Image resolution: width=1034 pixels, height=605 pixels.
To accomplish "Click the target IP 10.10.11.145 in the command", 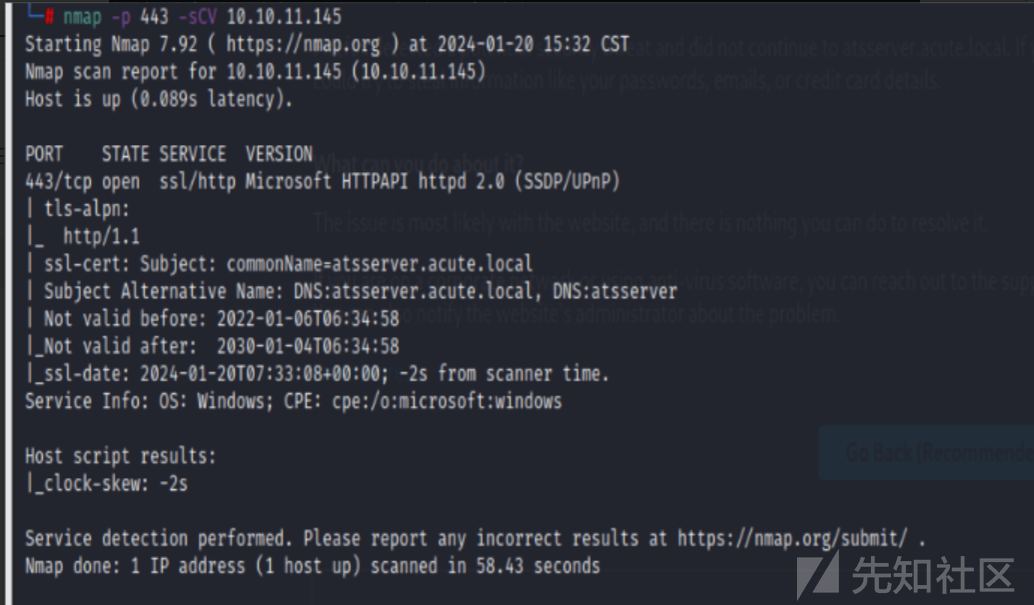I will (284, 16).
